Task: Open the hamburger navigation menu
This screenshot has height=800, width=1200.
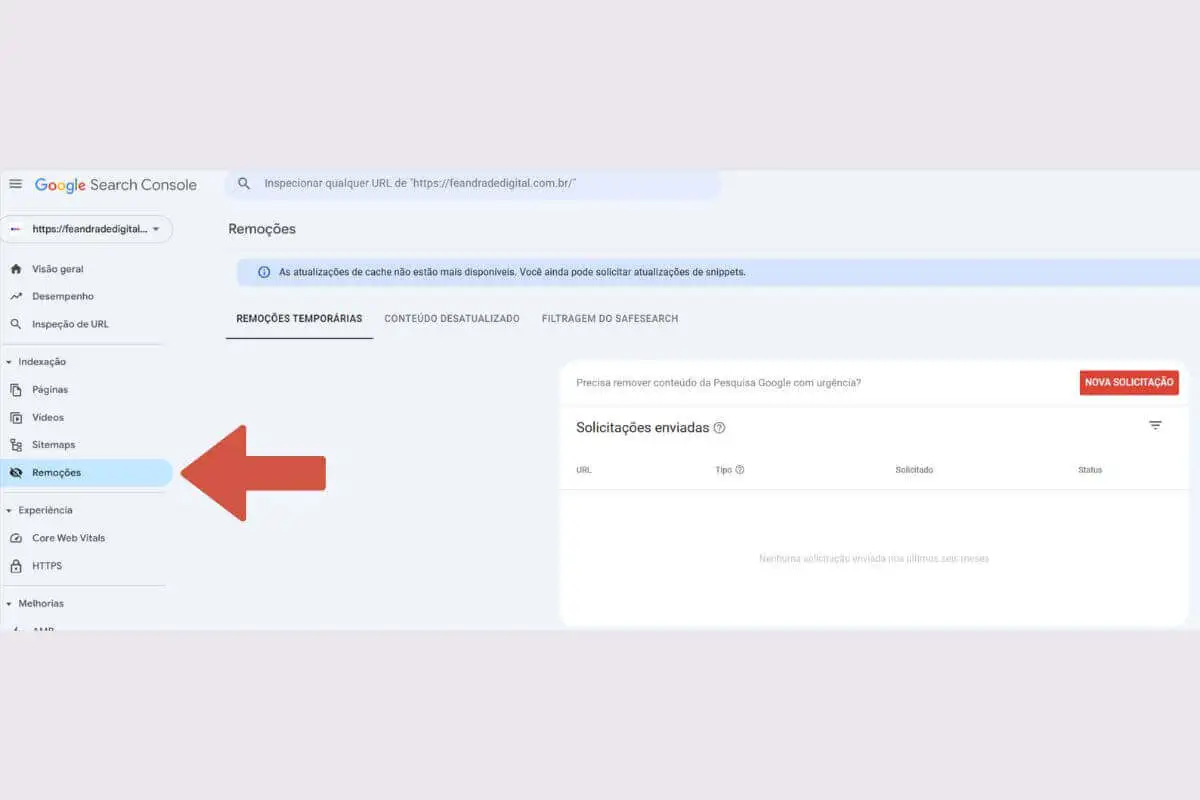Action: (15, 184)
